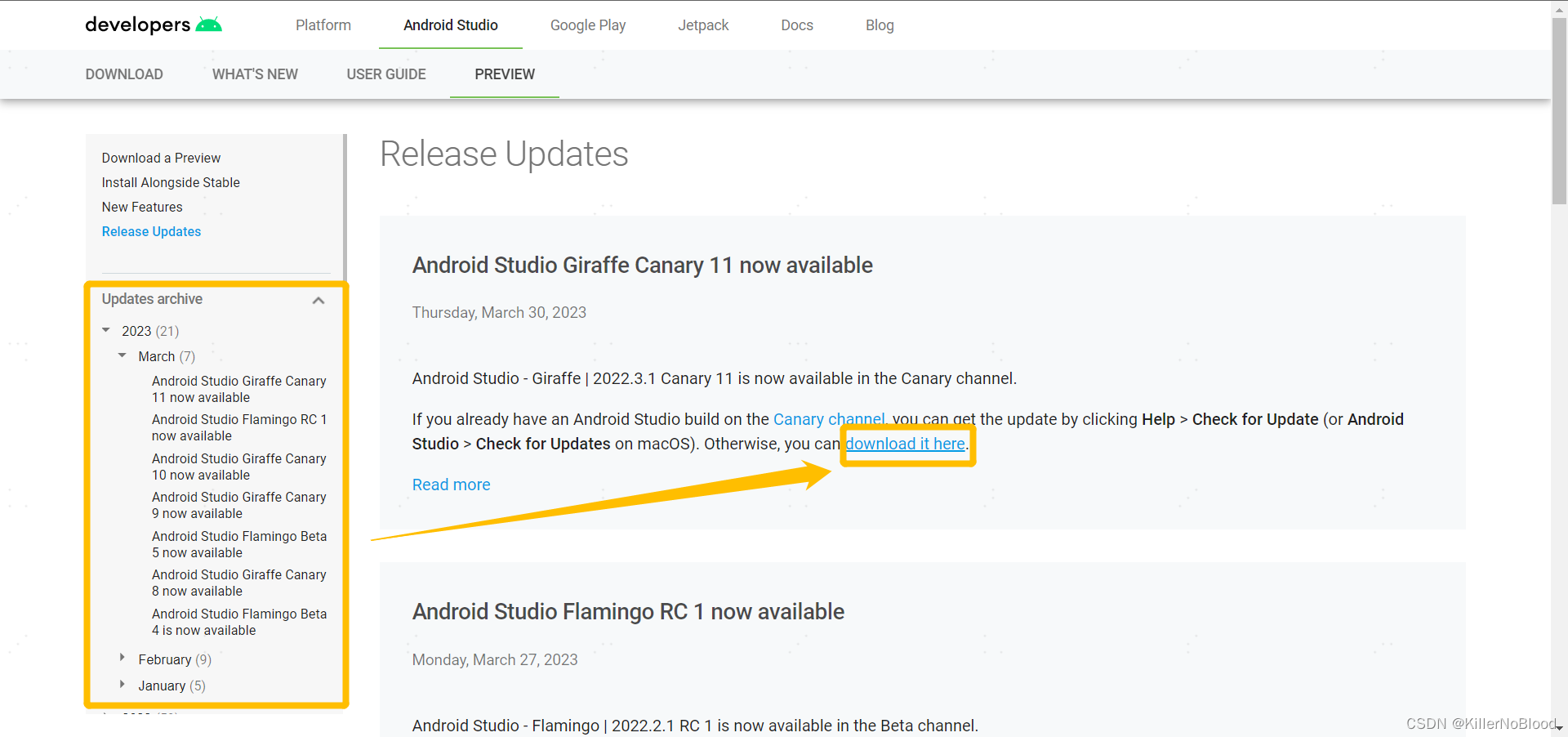This screenshot has width=1568, height=737.
Task: Open Download a Preview sidebar link
Action: tap(161, 158)
